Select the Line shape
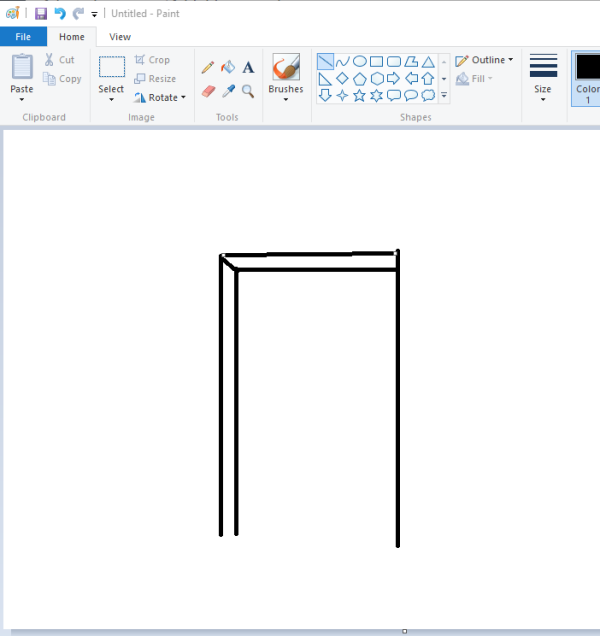 (x=325, y=62)
